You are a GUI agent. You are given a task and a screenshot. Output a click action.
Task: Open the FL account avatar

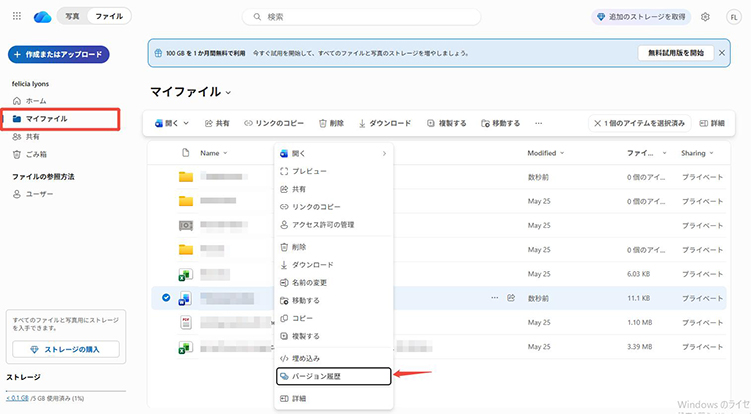pos(734,17)
